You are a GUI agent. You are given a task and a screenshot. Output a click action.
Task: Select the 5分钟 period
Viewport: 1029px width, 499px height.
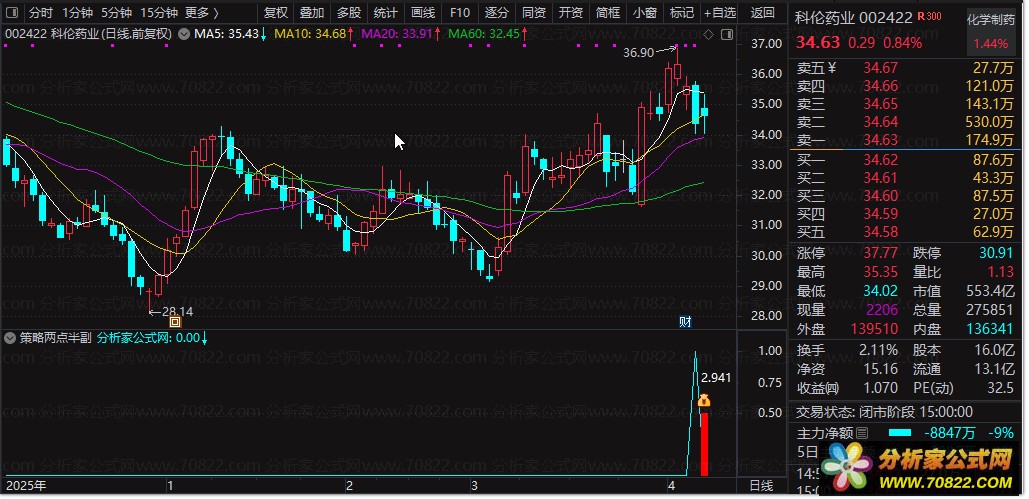(x=117, y=12)
